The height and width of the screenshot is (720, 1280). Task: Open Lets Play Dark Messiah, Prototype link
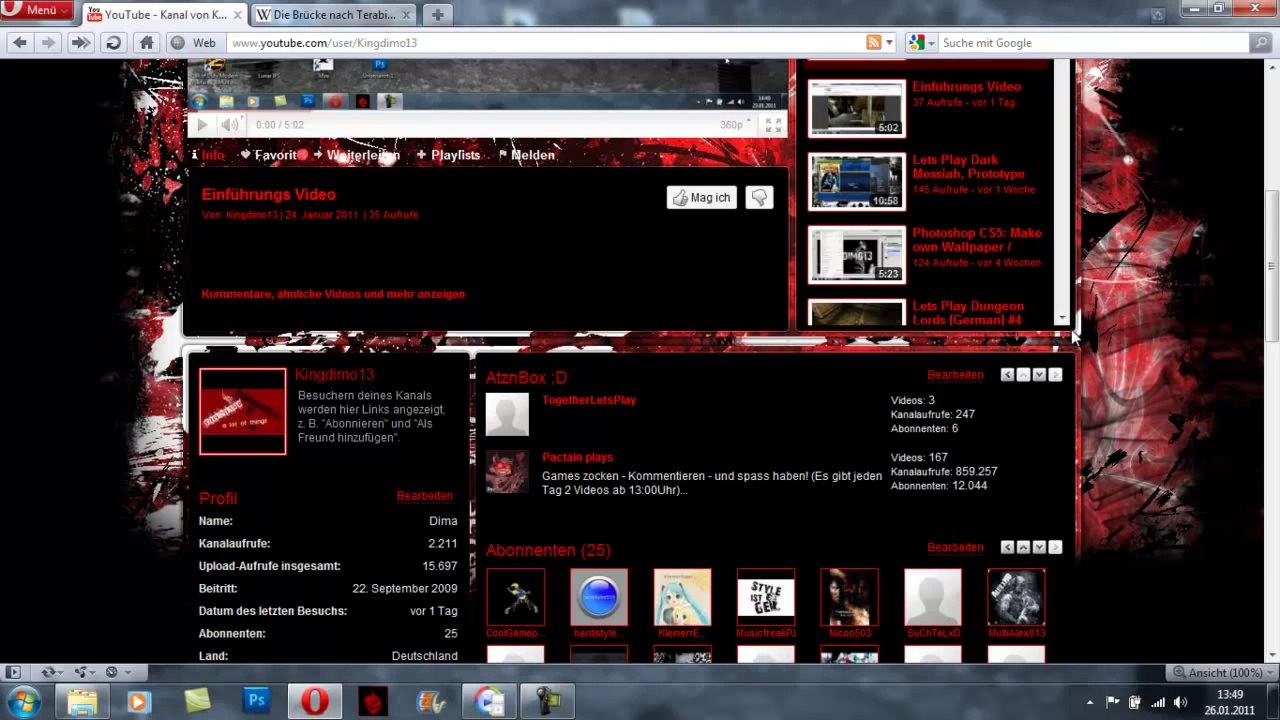tap(968, 166)
